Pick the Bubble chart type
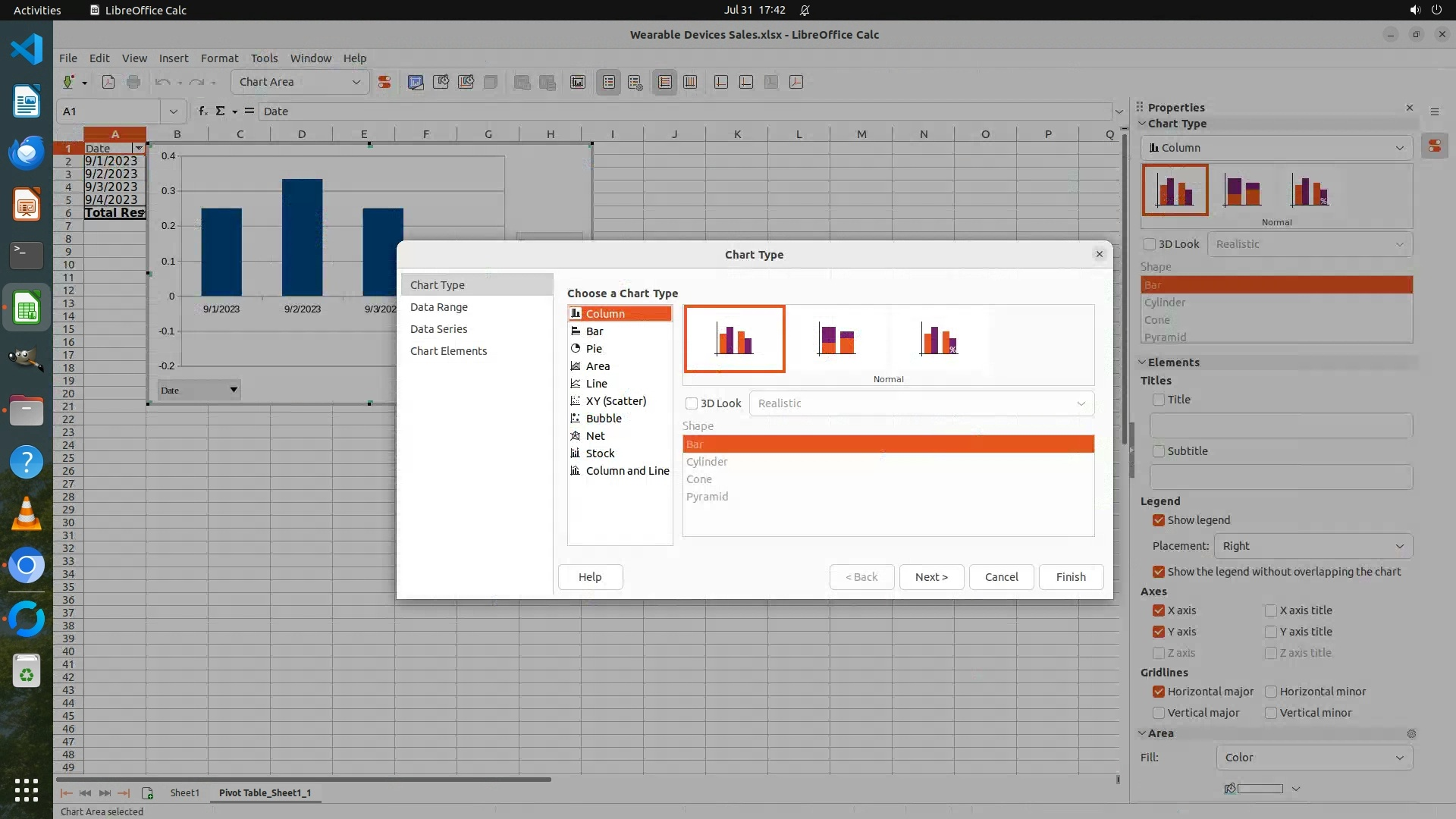Screen dimensions: 1456x819 pos(603,419)
